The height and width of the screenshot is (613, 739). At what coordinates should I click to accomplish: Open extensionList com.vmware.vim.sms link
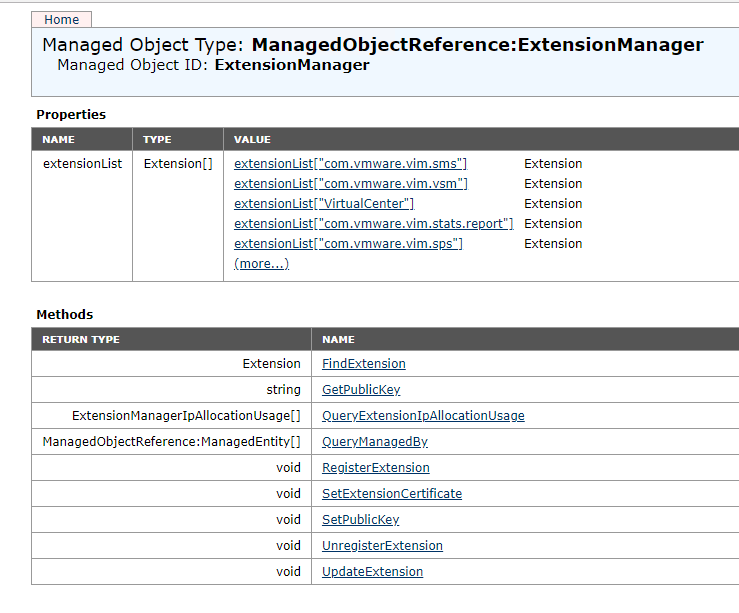click(x=350, y=163)
